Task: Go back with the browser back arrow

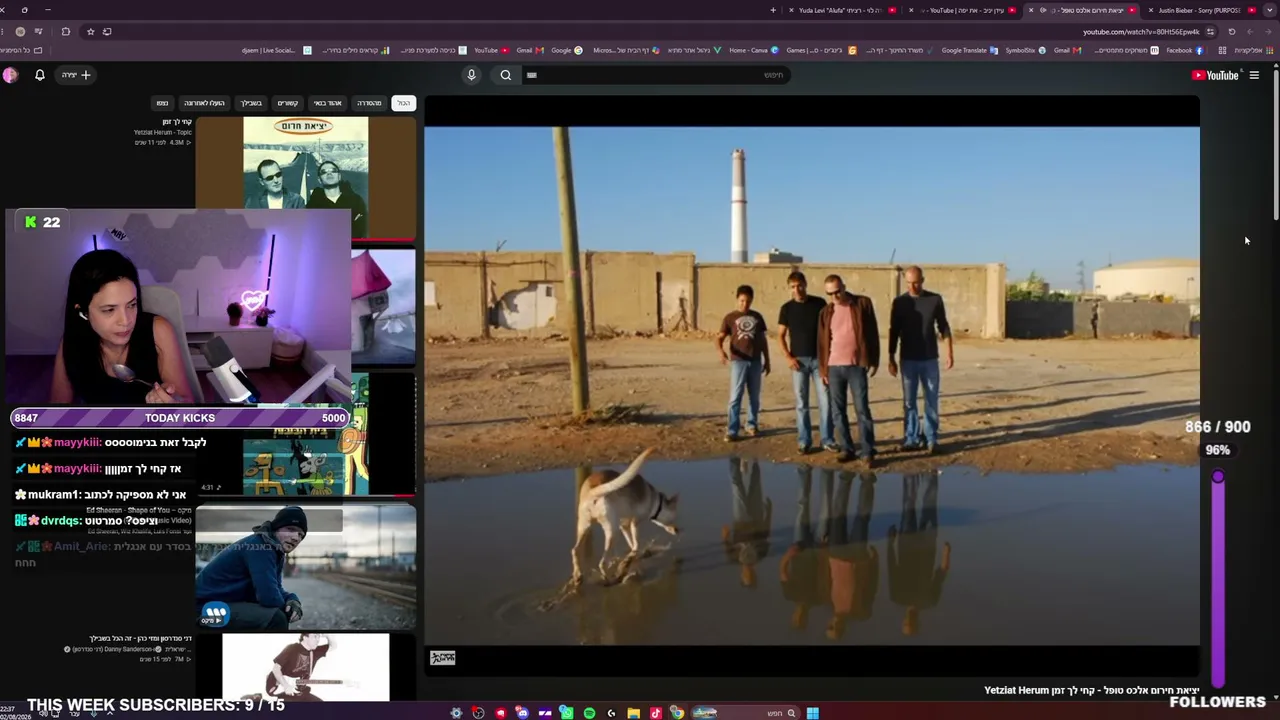Action: click(x=1268, y=32)
